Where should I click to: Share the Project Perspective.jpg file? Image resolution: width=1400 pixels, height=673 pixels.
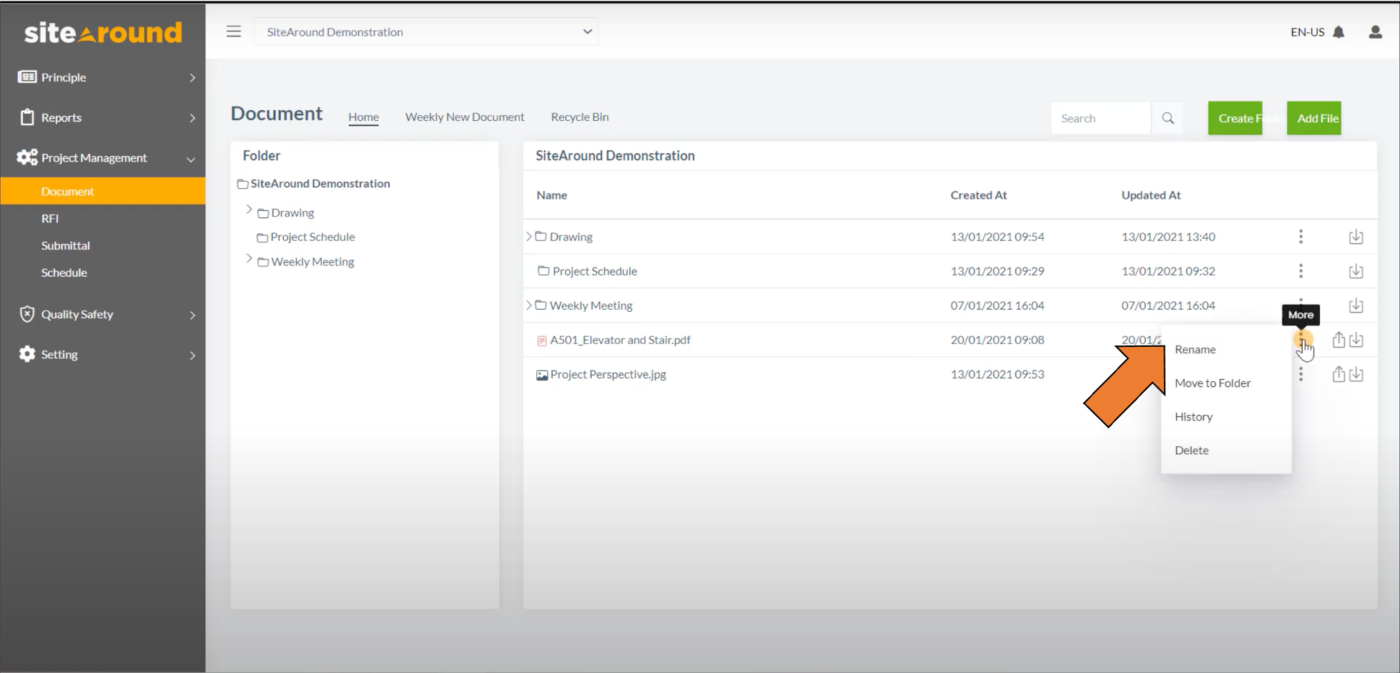[1338, 374]
